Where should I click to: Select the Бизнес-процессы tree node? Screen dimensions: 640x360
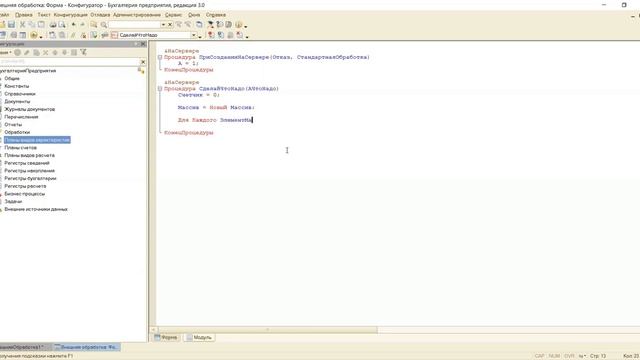(24, 194)
